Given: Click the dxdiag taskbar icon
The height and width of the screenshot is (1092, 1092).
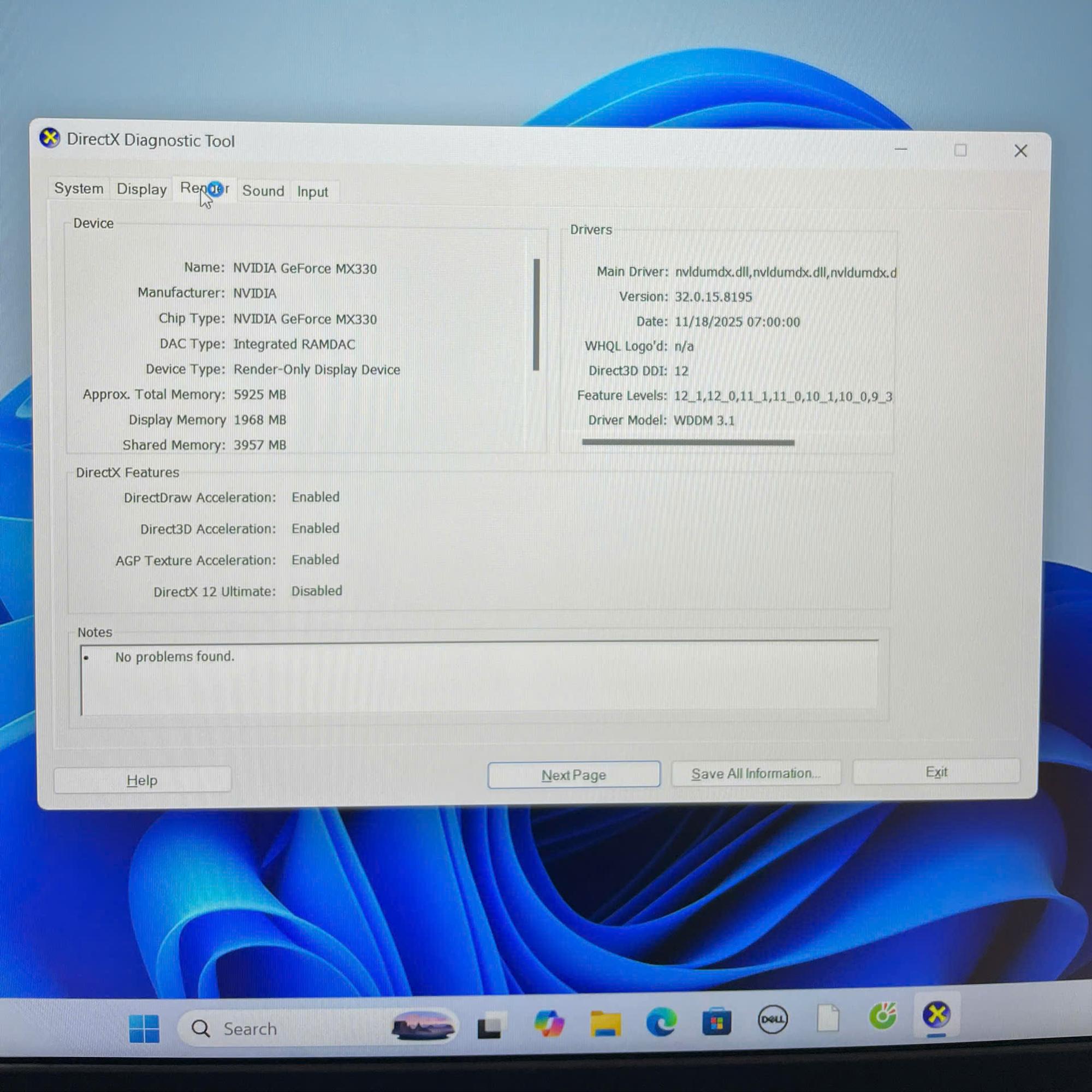Looking at the screenshot, I should (936, 1014).
